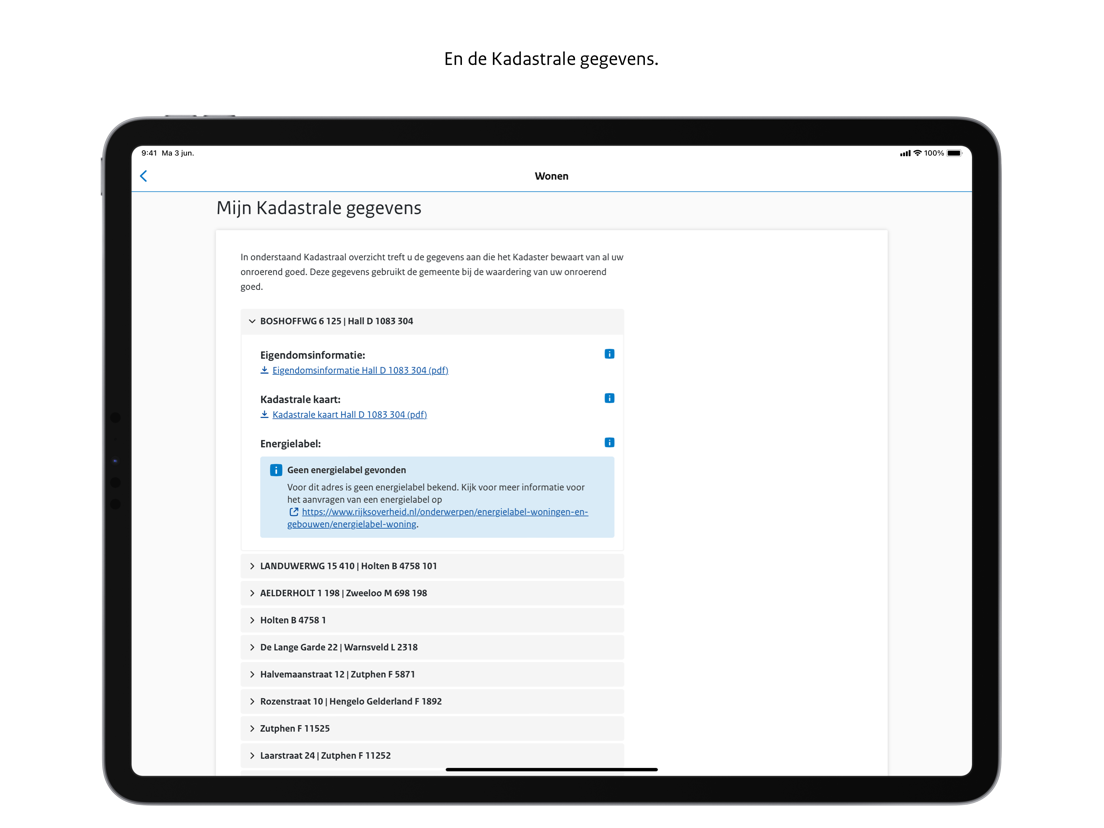The width and height of the screenshot is (1104, 828).
Task: Tap the battery icon in status bar
Action: [955, 153]
